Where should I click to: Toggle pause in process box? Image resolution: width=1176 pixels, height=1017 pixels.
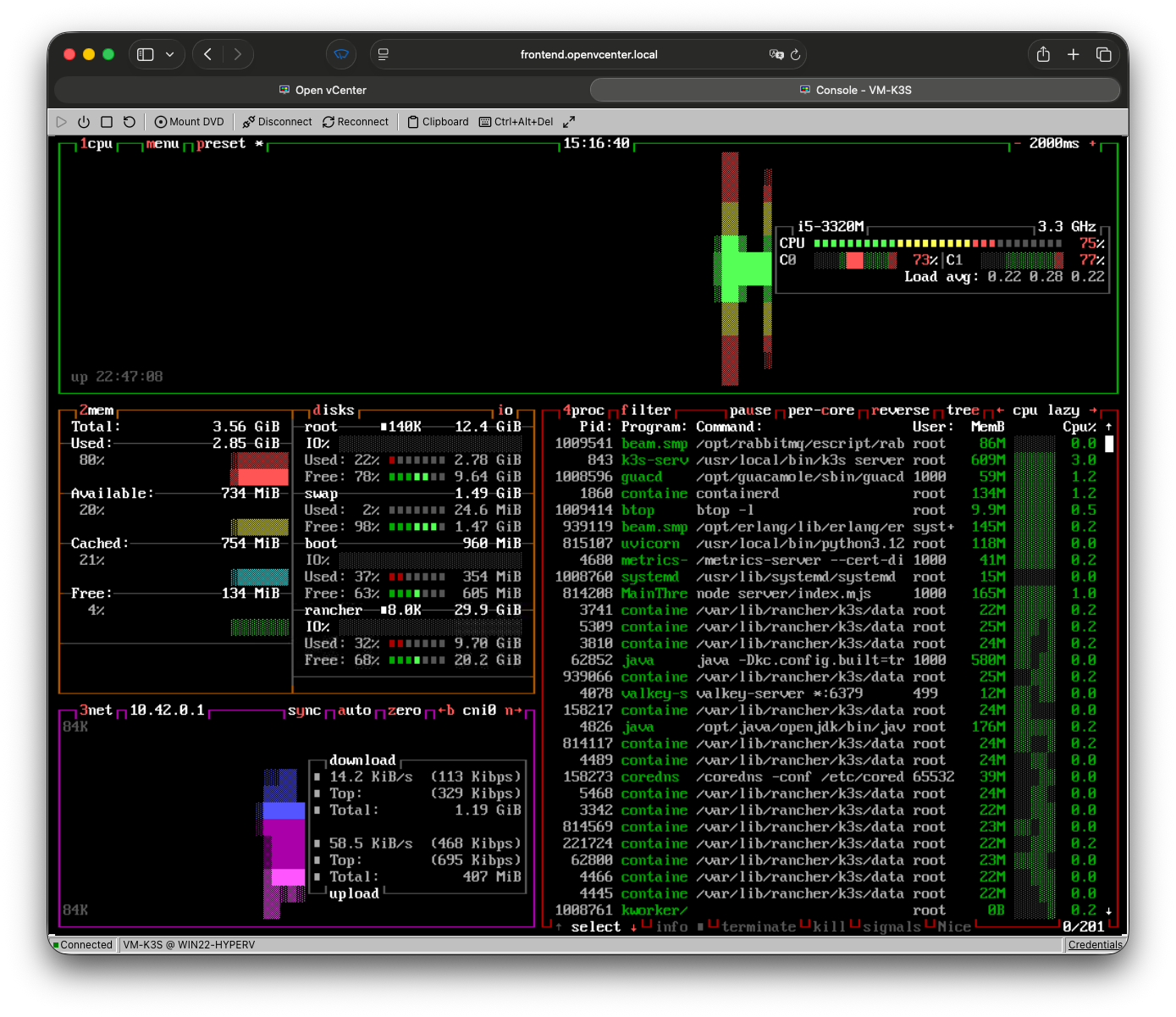pos(750,411)
